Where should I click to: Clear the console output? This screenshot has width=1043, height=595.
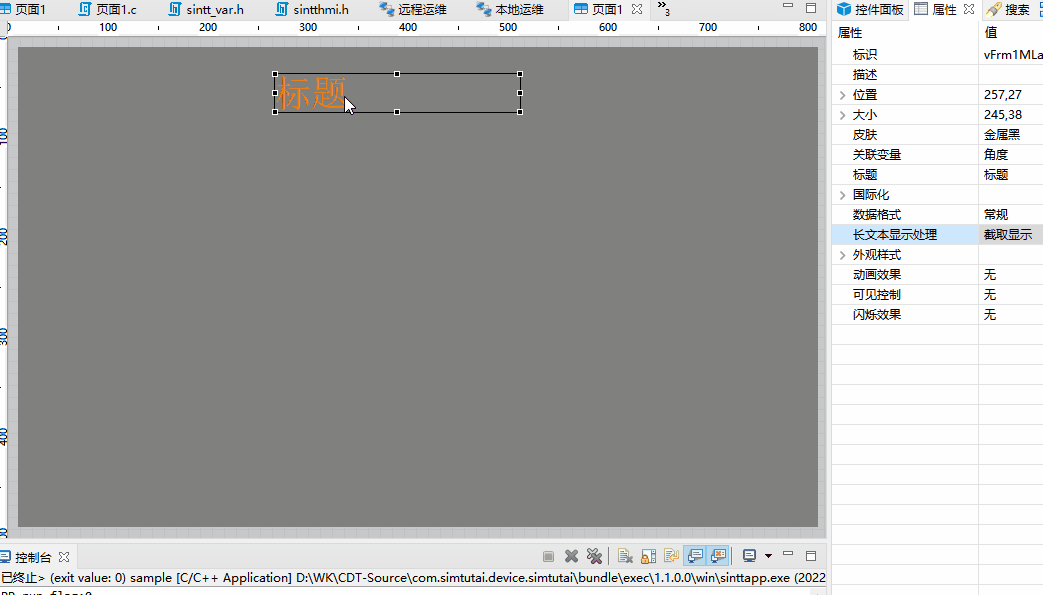(625, 556)
